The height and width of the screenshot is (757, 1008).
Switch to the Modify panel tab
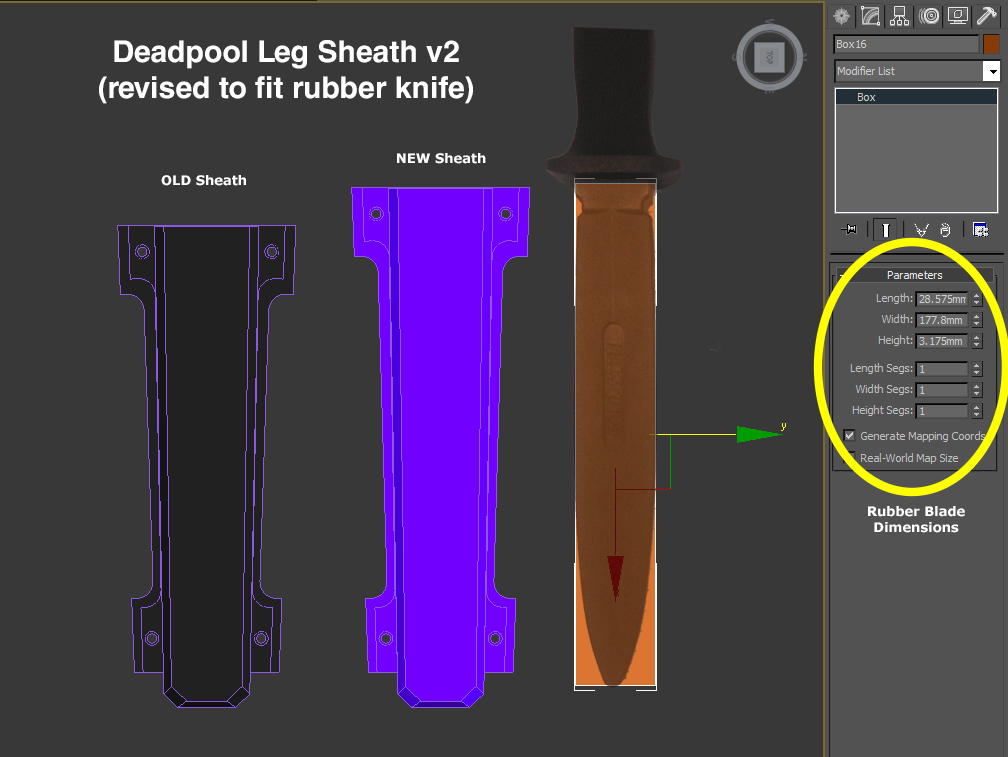pyautogui.click(x=870, y=16)
